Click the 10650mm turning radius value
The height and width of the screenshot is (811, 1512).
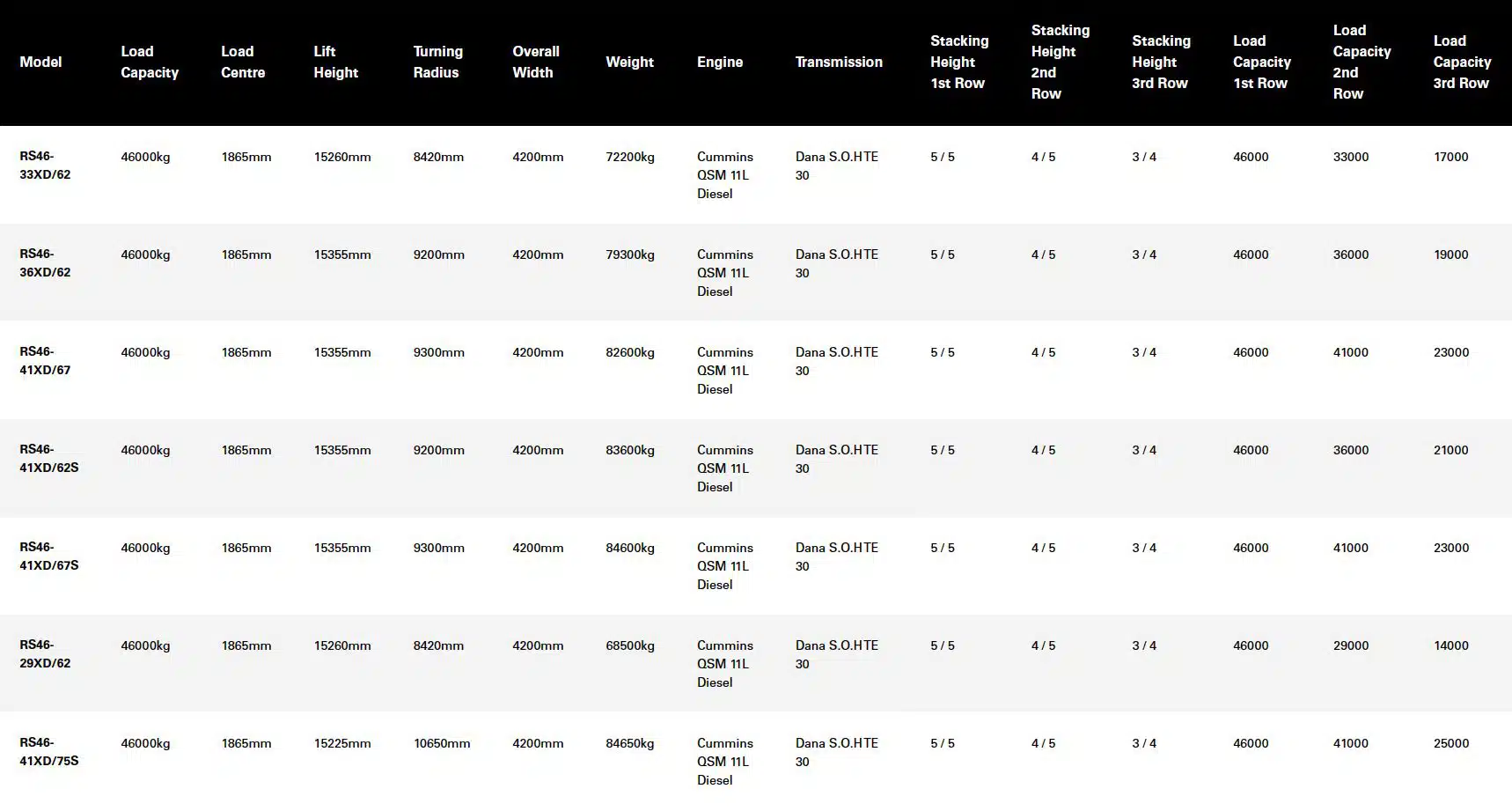(442, 743)
